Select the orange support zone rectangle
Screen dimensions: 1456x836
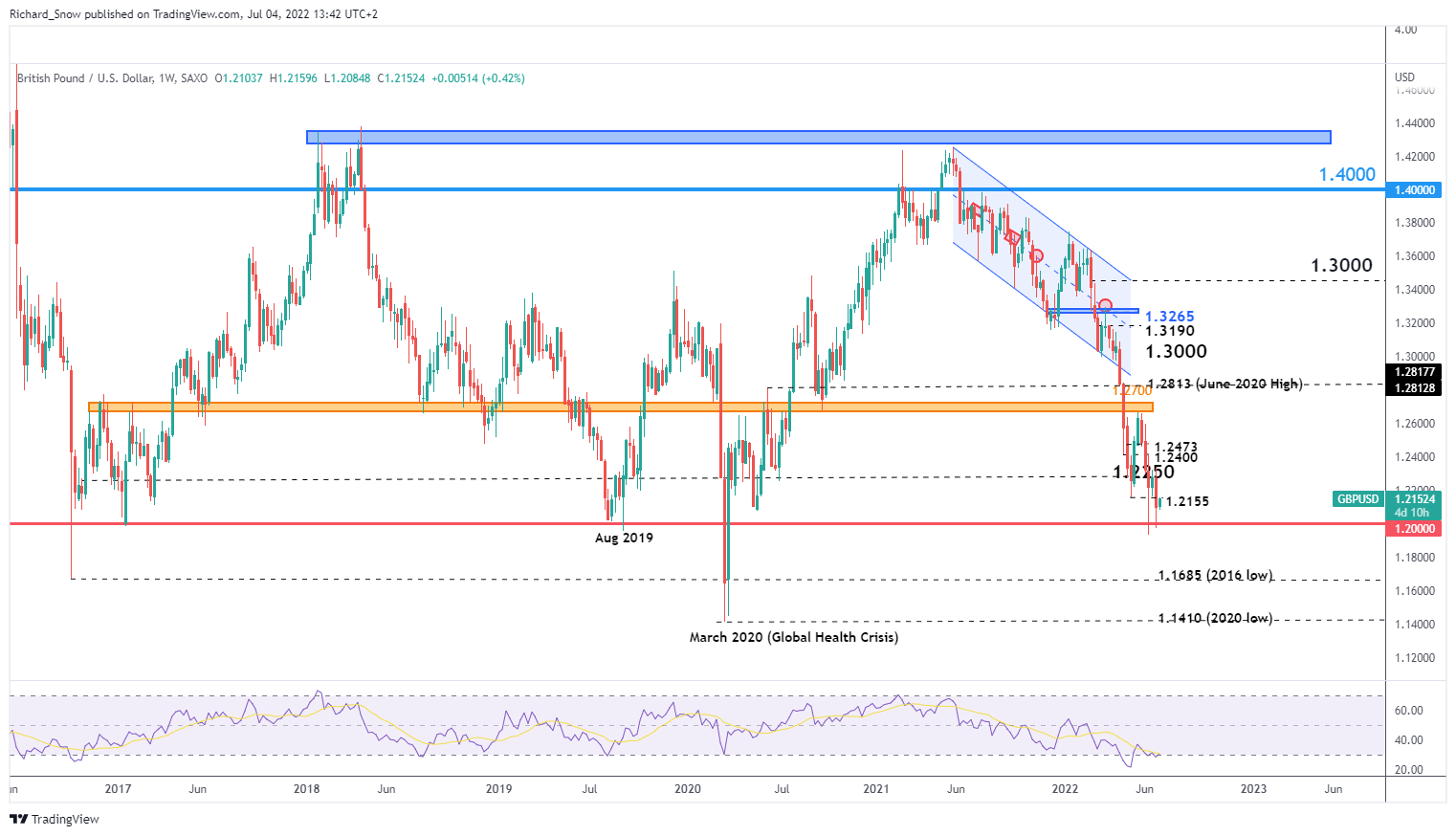click(x=620, y=407)
